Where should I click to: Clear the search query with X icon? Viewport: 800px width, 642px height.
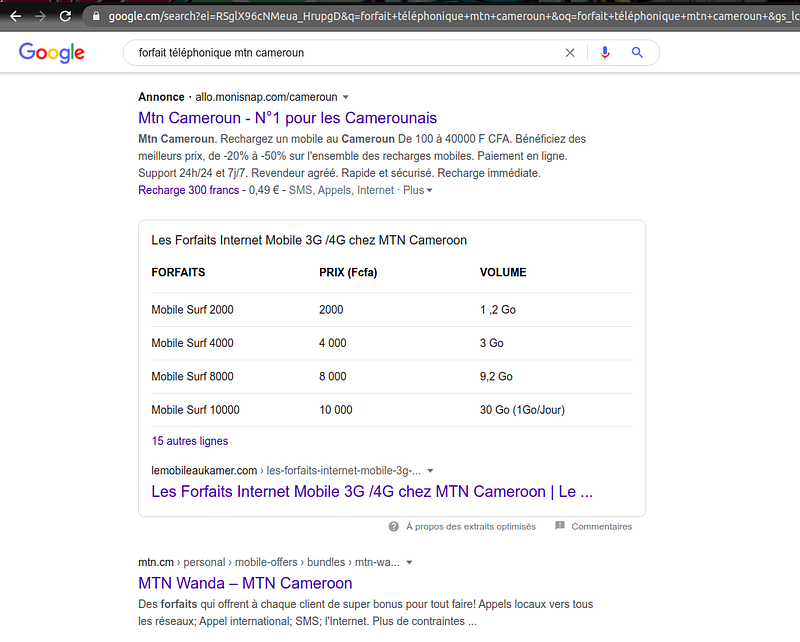click(x=570, y=53)
